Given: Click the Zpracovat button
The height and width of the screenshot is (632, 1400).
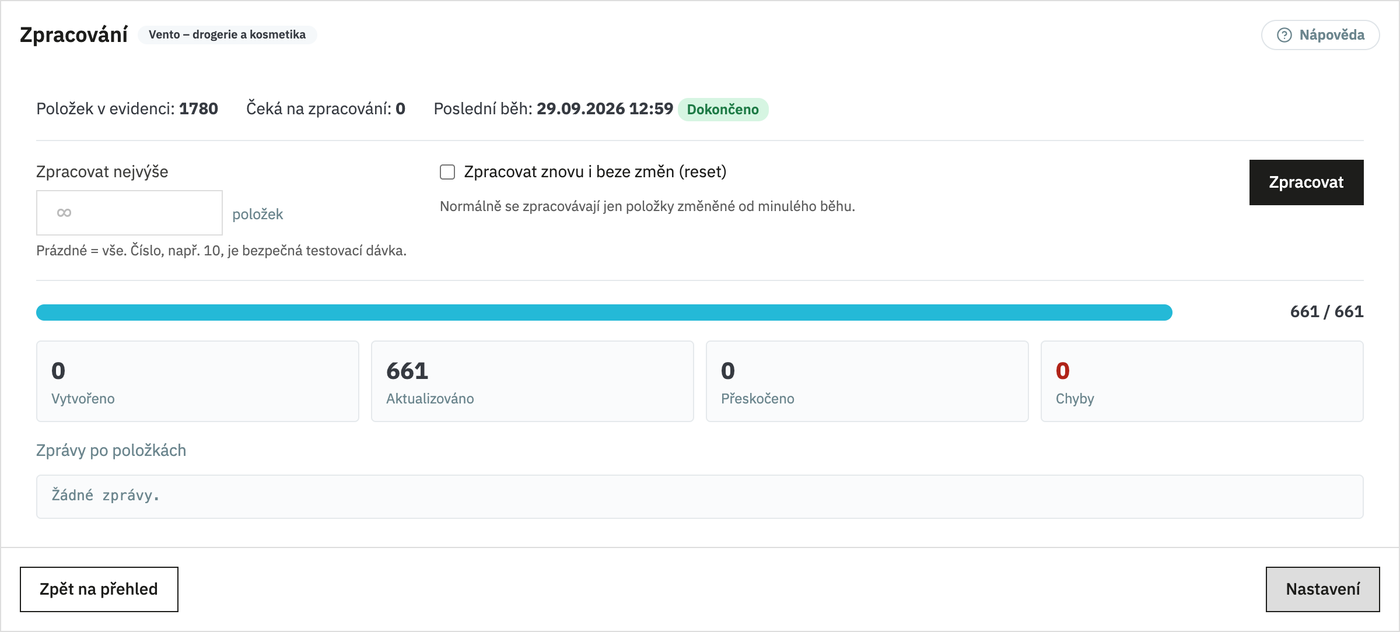Looking at the screenshot, I should pyautogui.click(x=1306, y=182).
